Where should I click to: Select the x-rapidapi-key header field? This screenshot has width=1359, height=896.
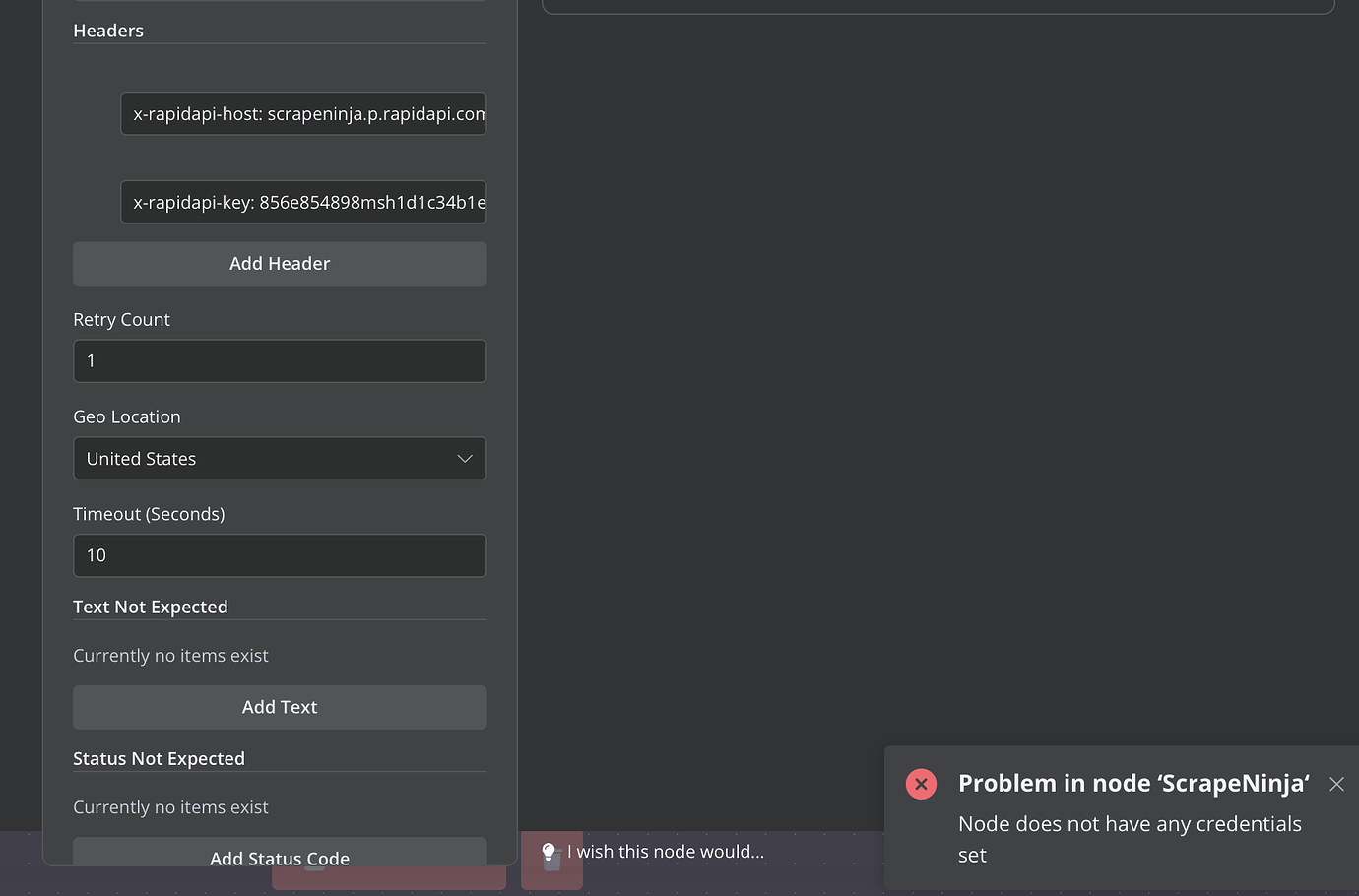(303, 202)
